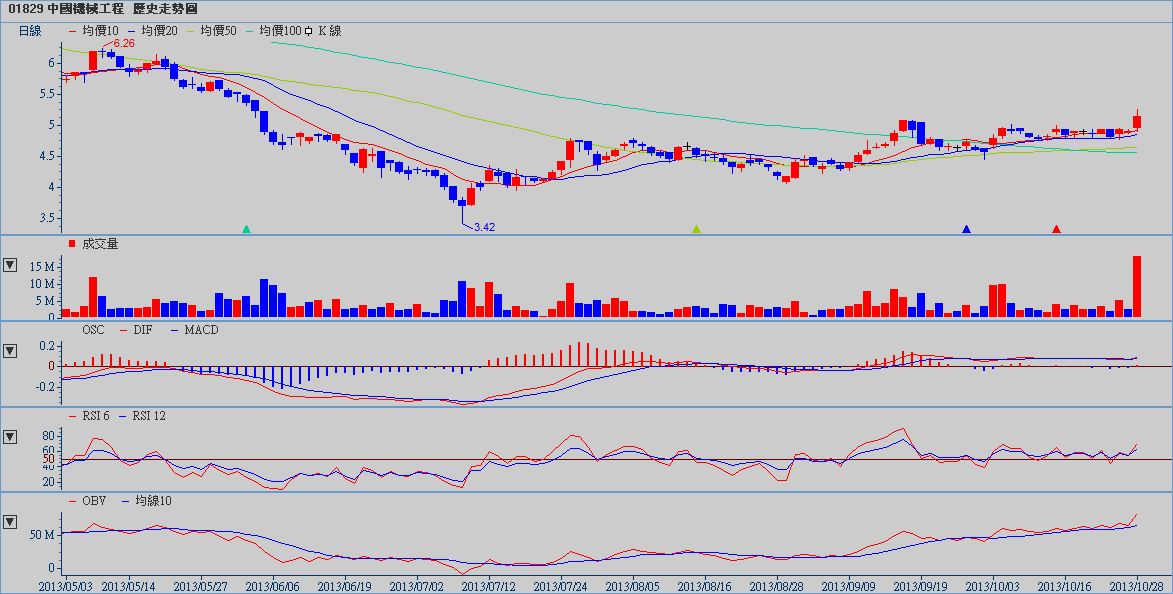Toggle the 均價20 moving average legend

tap(153, 31)
